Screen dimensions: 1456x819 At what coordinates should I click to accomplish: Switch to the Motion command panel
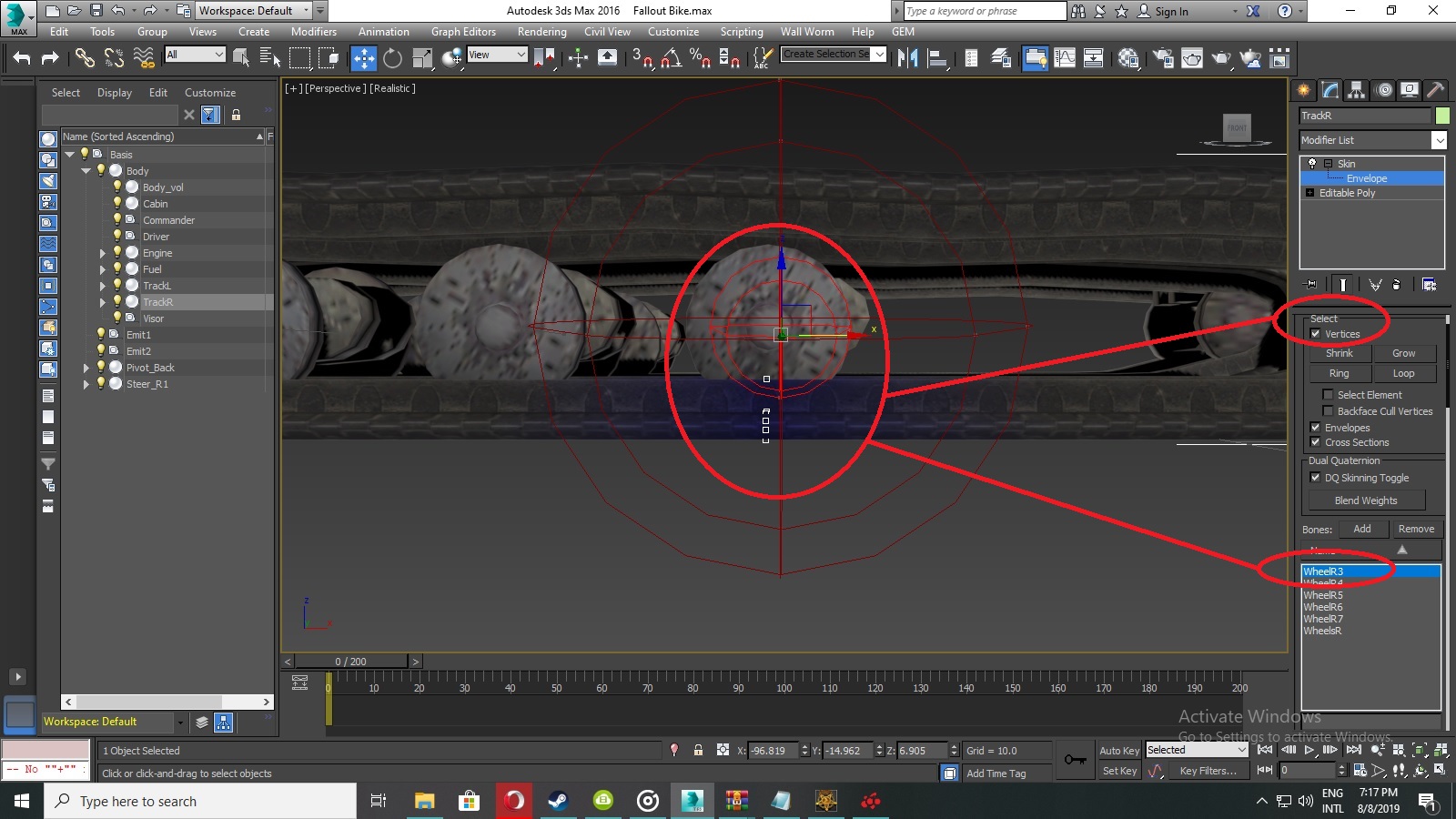pos(1384,90)
